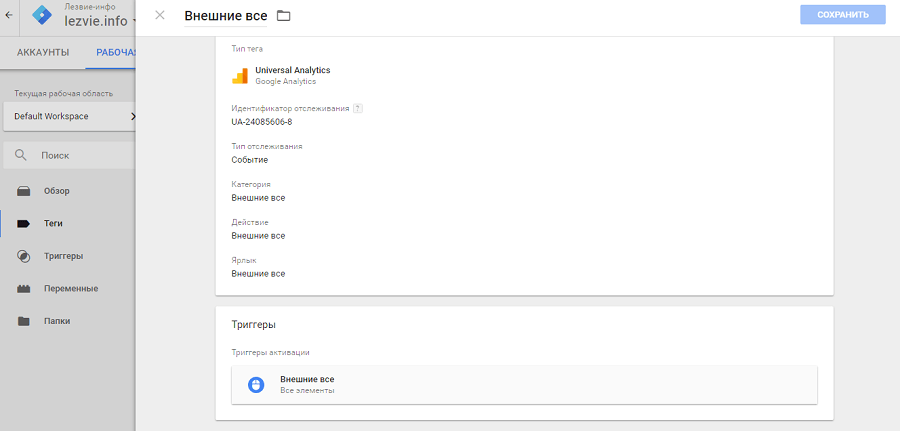
Task: Open the Триггеры sidebar item
Action: point(62,256)
